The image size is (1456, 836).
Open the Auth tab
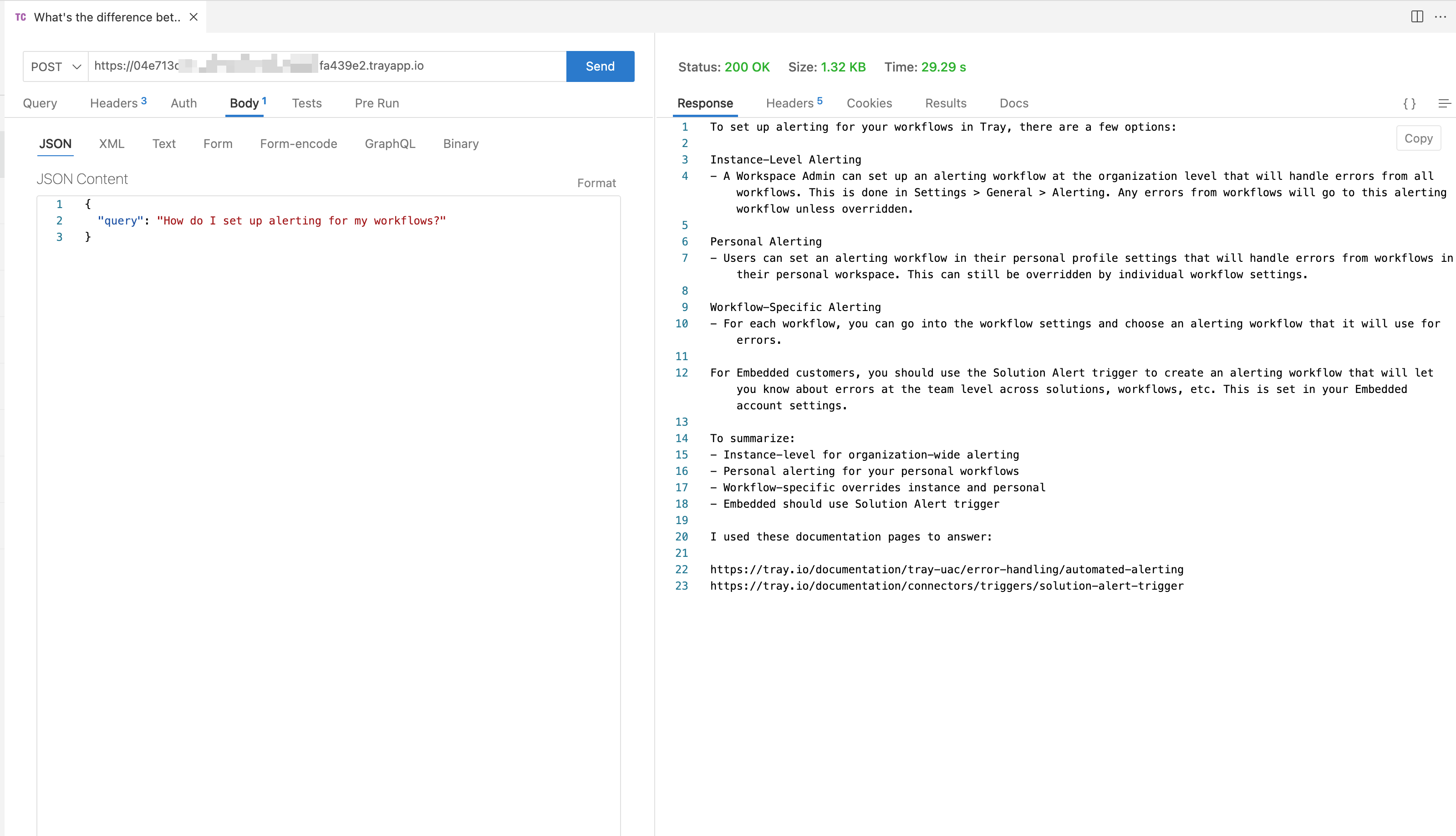click(183, 103)
